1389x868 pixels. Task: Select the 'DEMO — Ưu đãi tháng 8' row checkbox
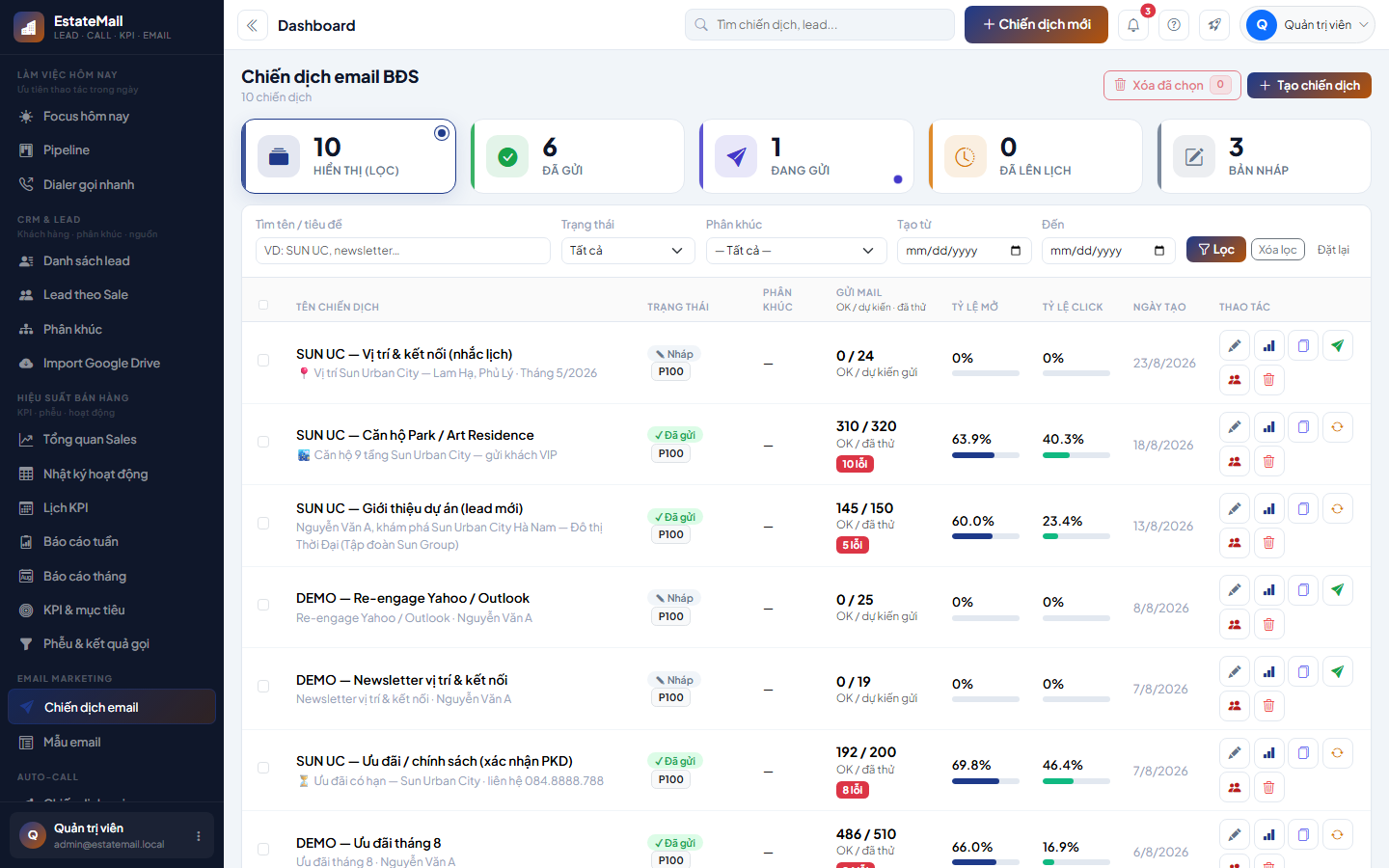pos(263,849)
